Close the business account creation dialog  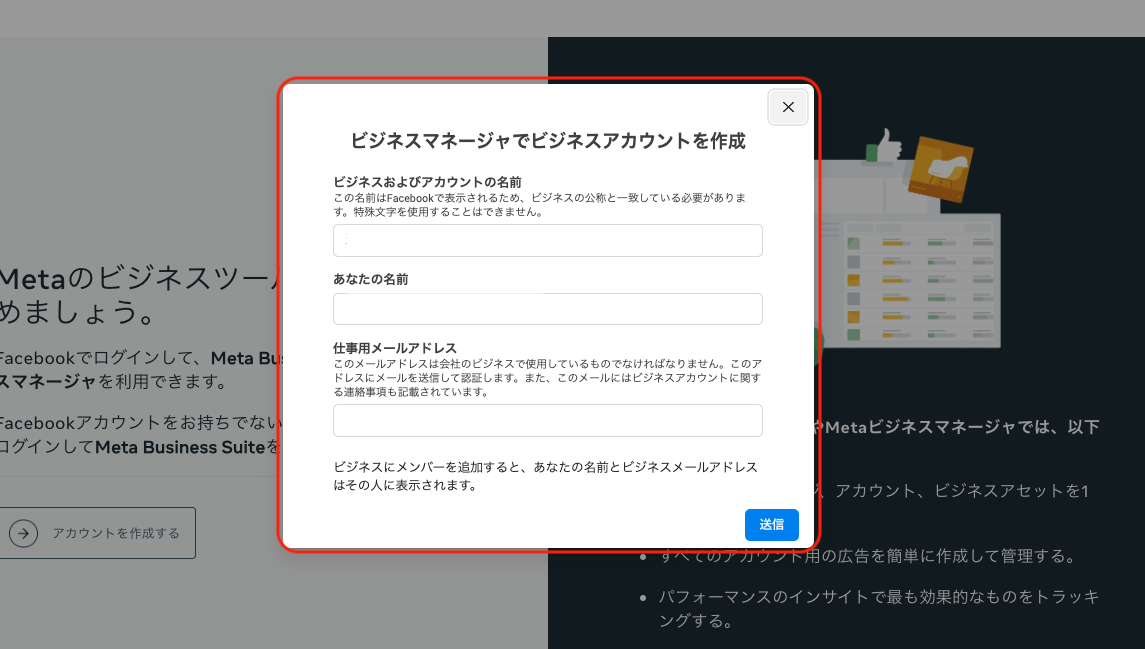point(788,107)
